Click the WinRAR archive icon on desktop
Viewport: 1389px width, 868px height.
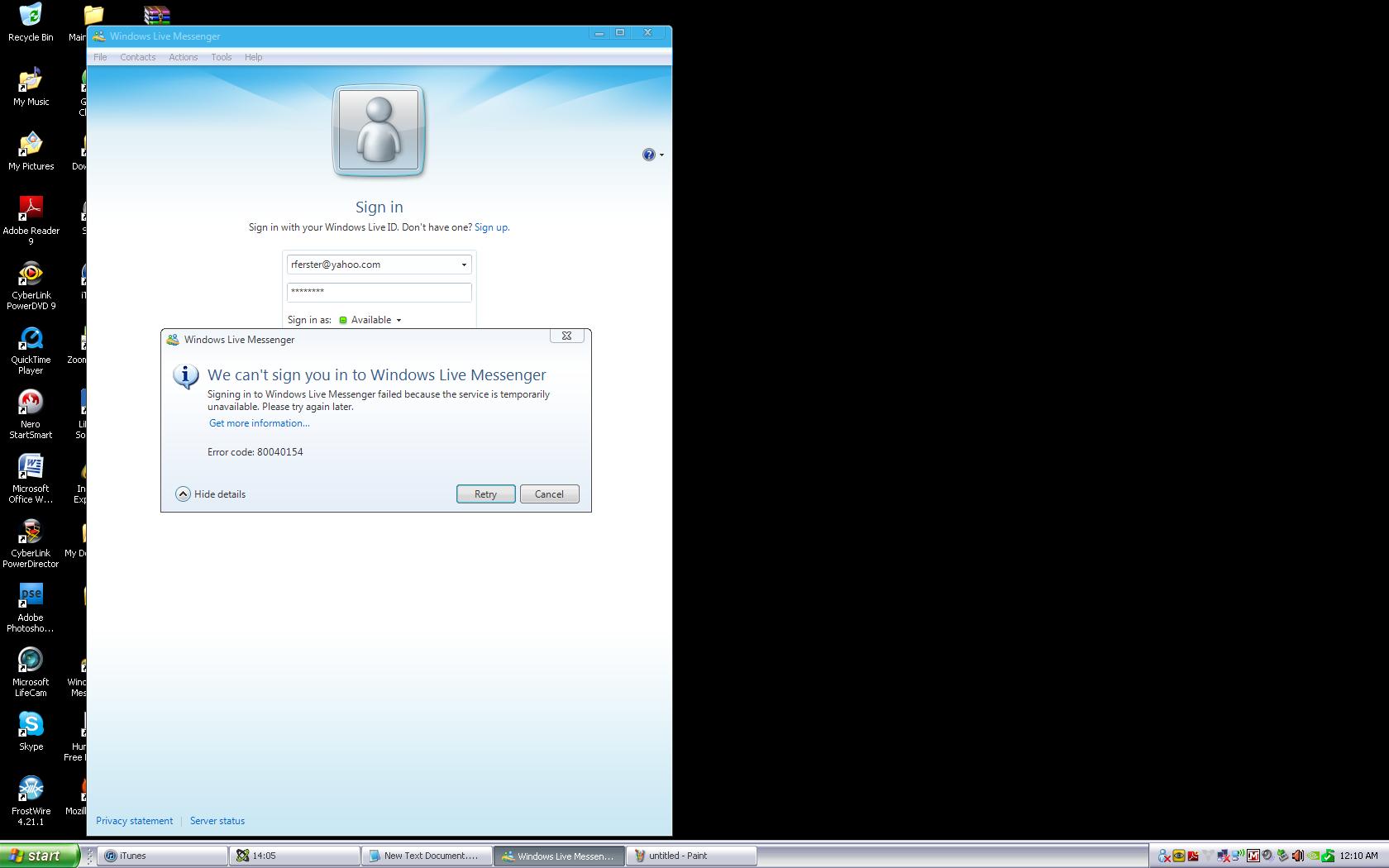coord(156,14)
